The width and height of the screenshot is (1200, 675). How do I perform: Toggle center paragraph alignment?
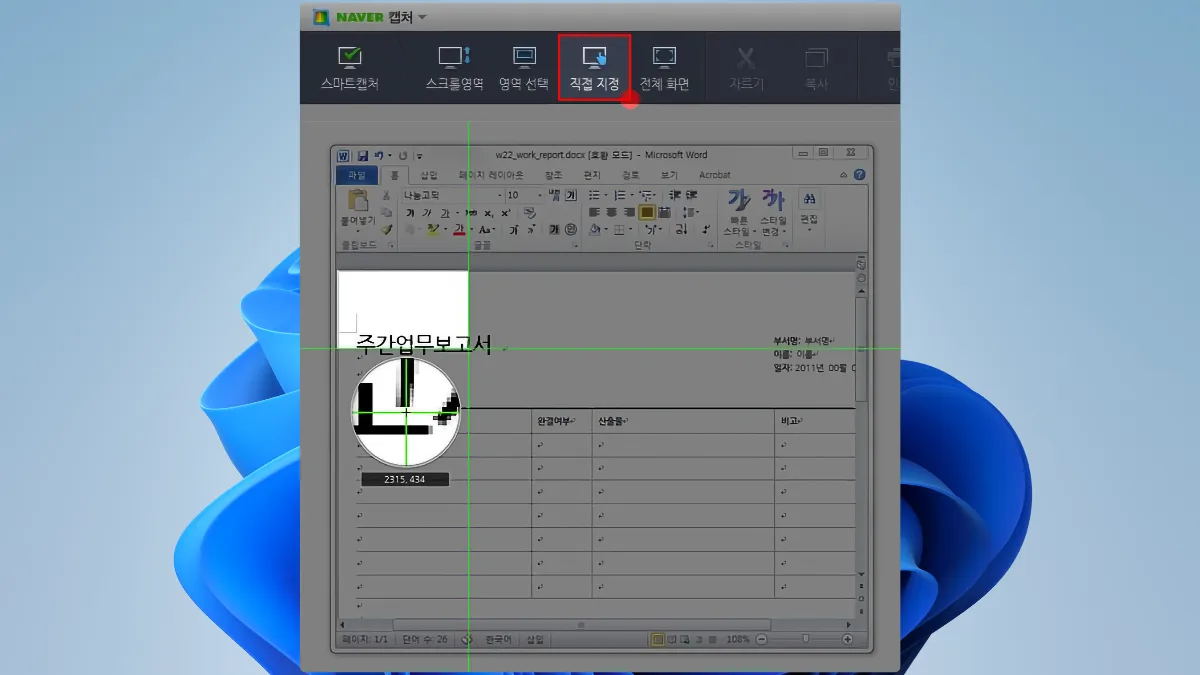[611, 211]
